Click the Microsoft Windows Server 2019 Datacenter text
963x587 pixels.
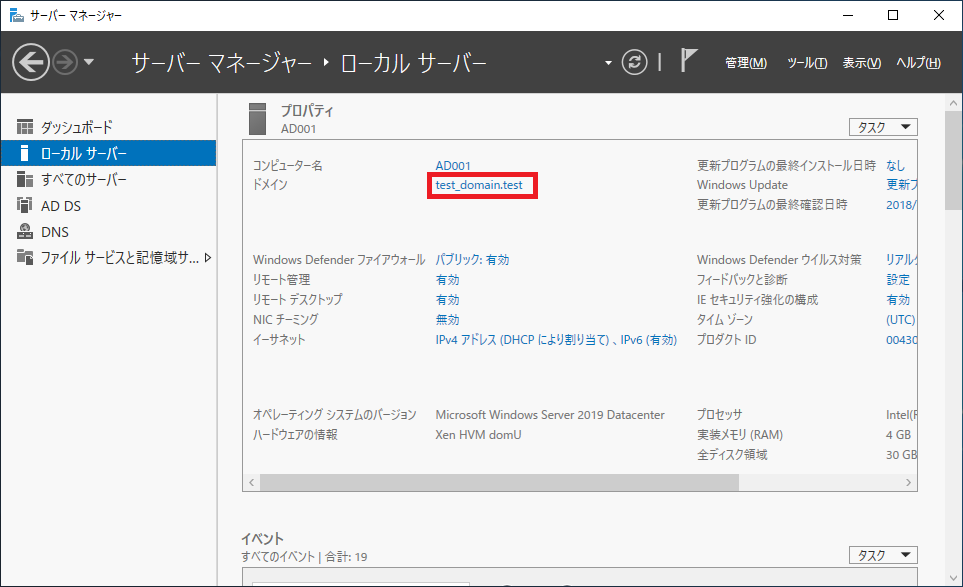click(550, 415)
